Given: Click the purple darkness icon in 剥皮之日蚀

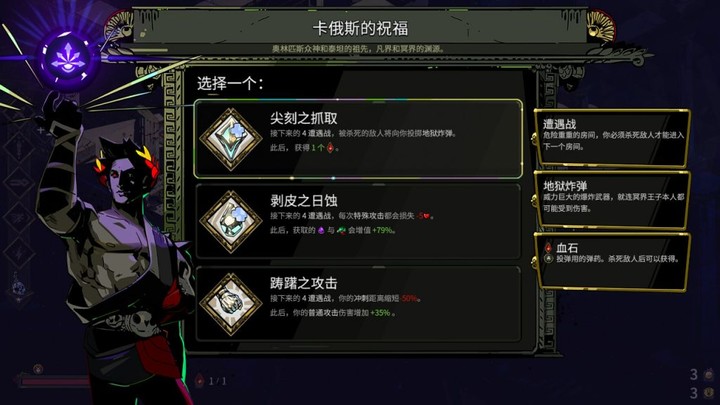Looking at the screenshot, I should pyautogui.click(x=321, y=230).
